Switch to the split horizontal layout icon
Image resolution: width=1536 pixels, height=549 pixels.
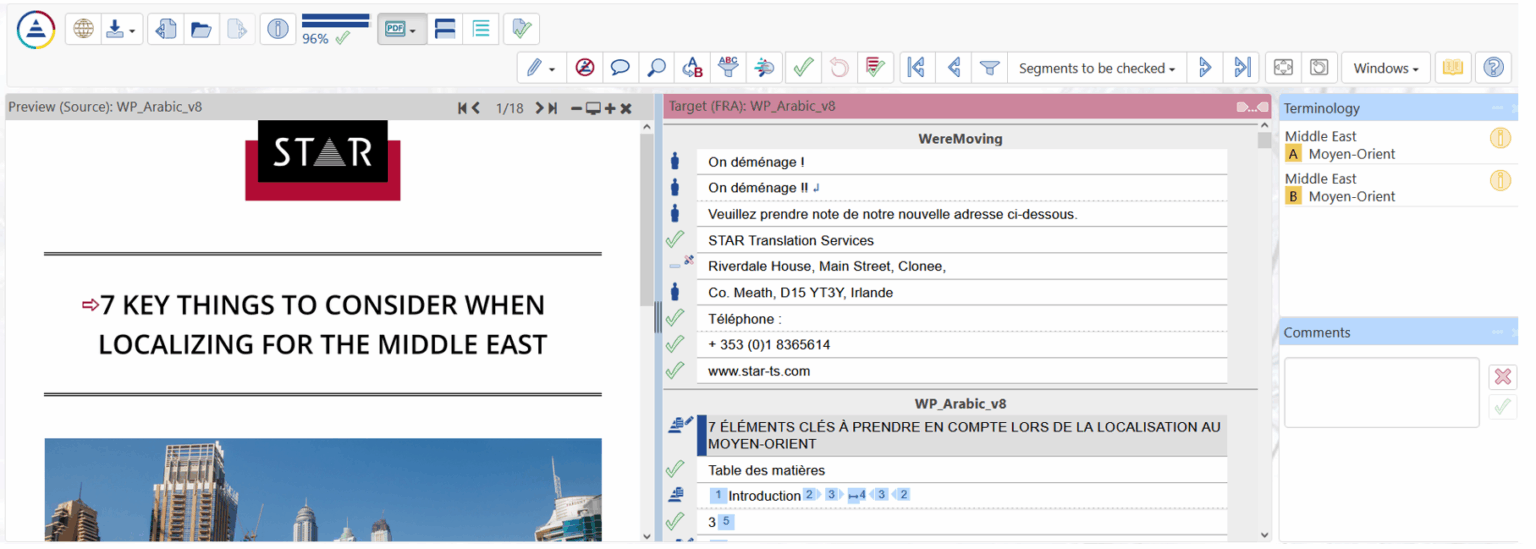[446, 30]
